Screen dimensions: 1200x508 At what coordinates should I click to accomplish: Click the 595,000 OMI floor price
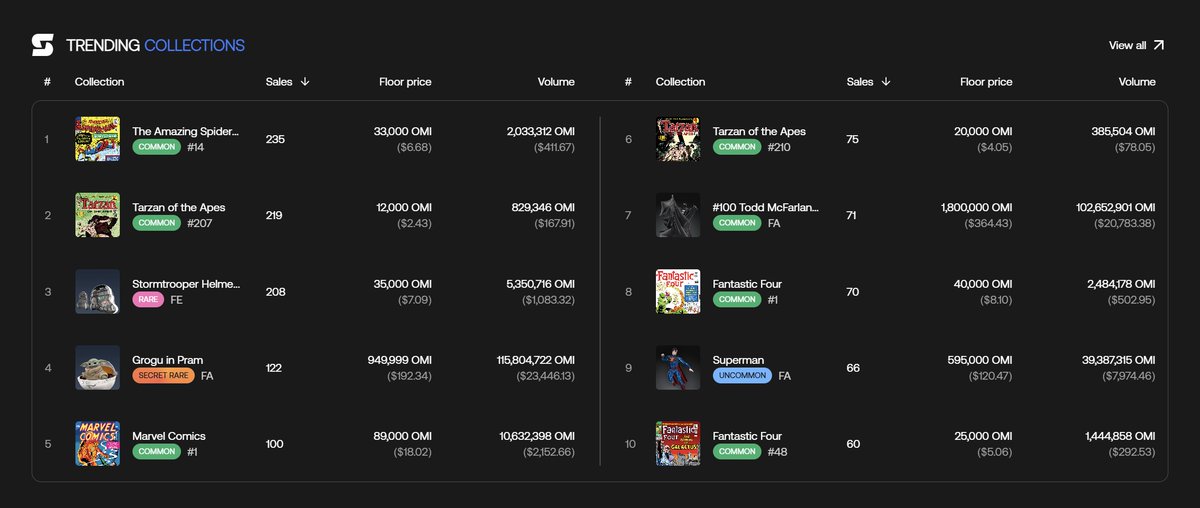point(980,359)
